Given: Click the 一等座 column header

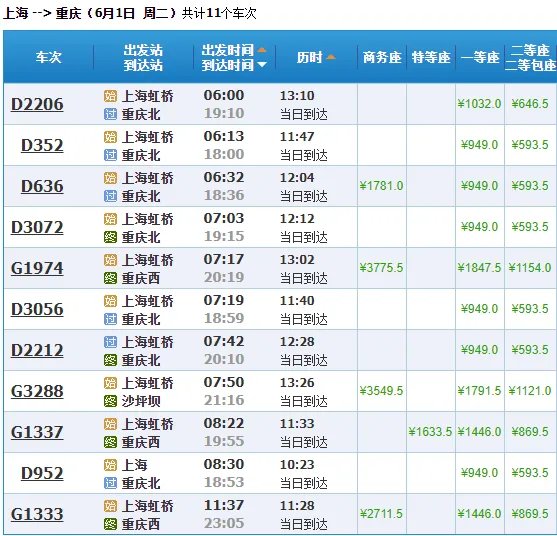Looking at the screenshot, I should 480,57.
